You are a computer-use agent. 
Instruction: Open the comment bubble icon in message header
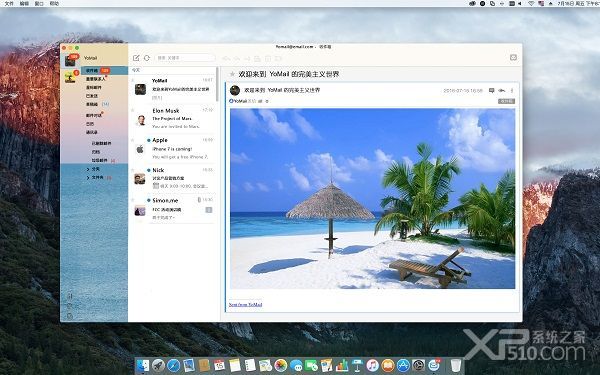pyautogui.click(x=491, y=91)
